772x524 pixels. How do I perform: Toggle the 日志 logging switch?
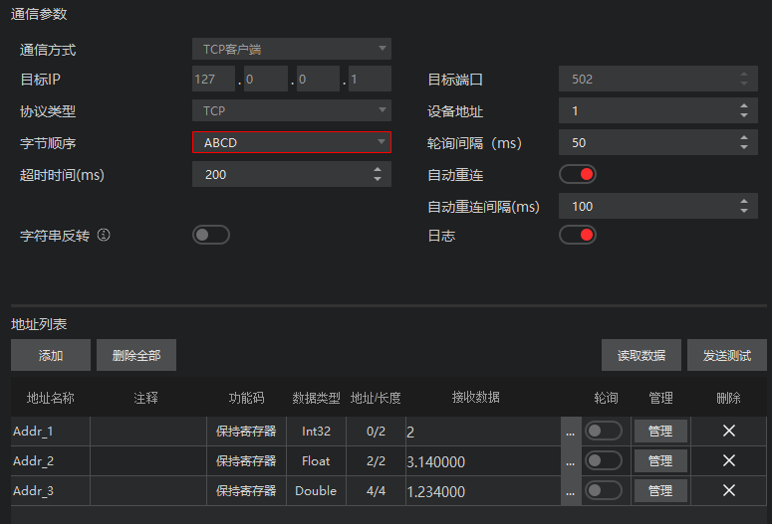(x=578, y=235)
